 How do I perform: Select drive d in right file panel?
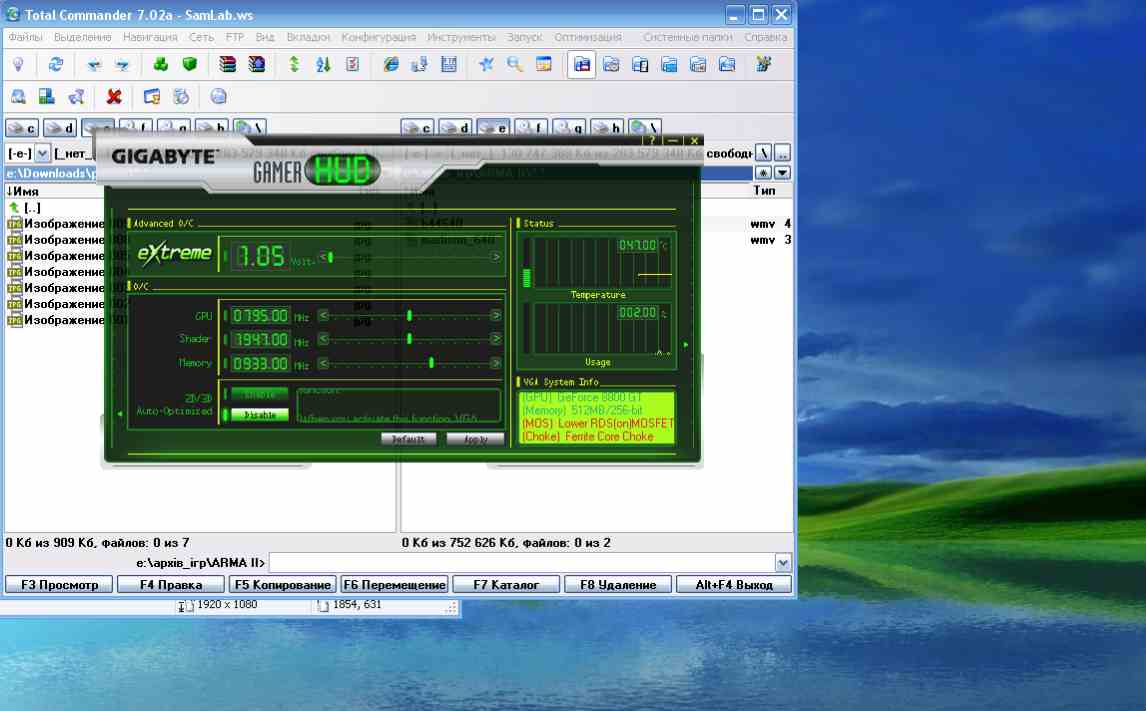pyautogui.click(x=455, y=128)
